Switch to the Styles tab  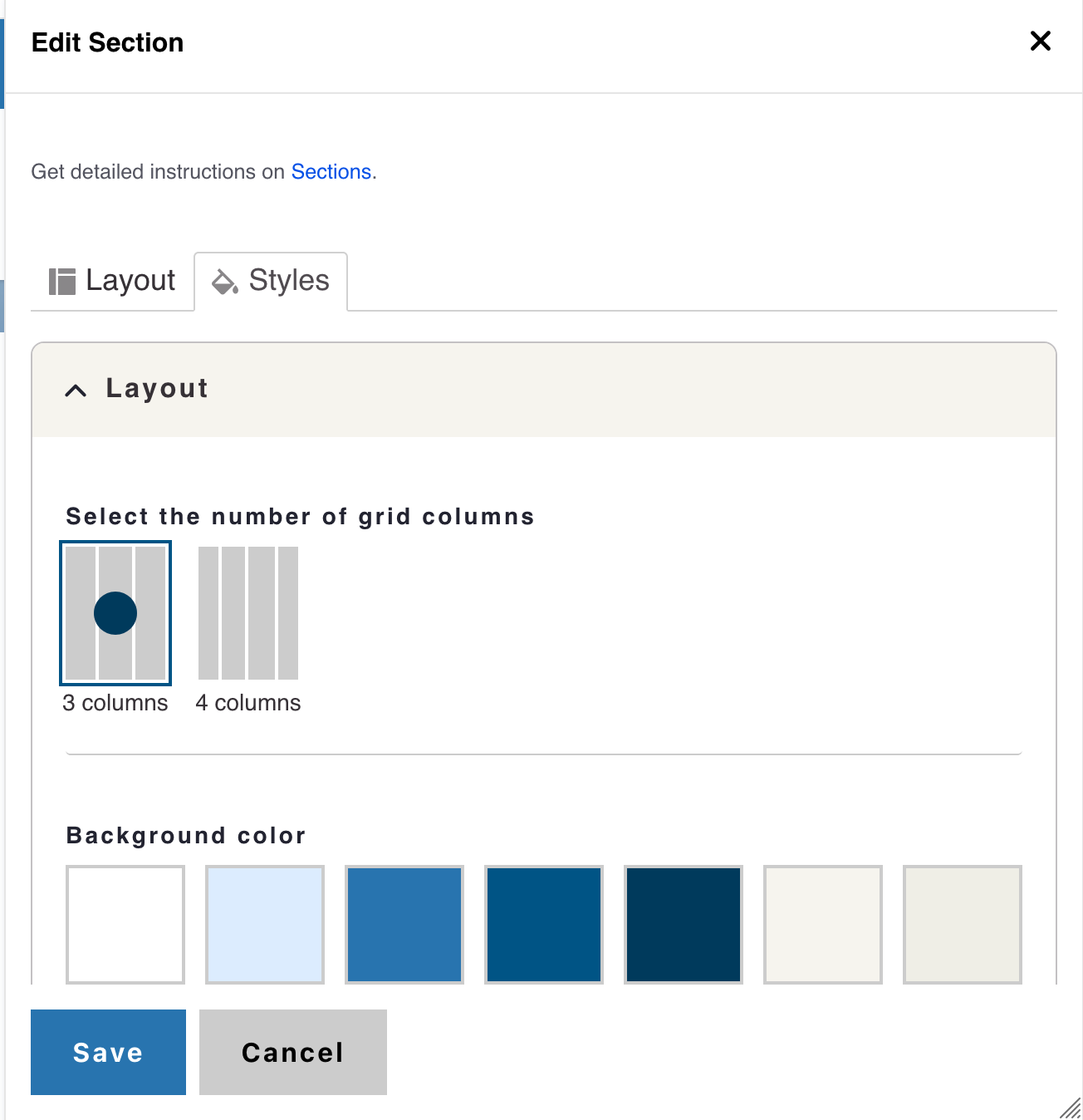(x=272, y=281)
